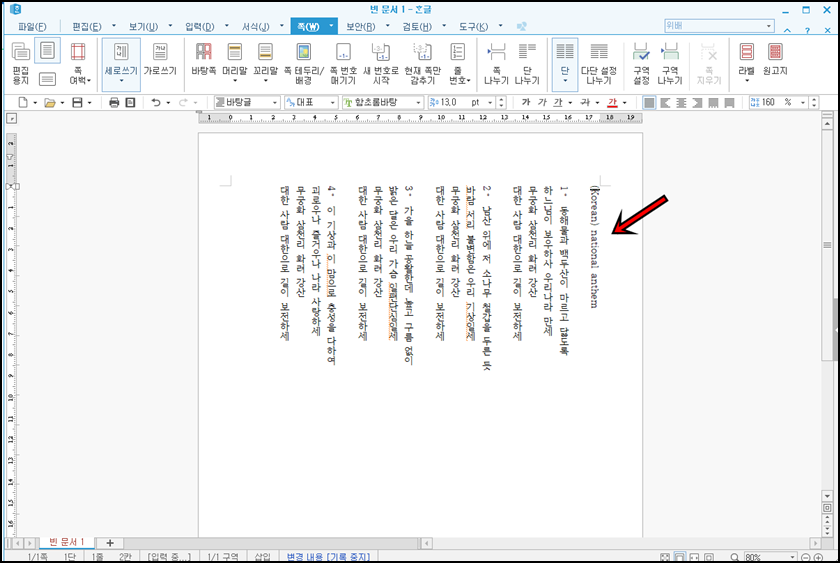Open the font size unit dropdown
This screenshot has width=840, height=563.
pos(490,102)
